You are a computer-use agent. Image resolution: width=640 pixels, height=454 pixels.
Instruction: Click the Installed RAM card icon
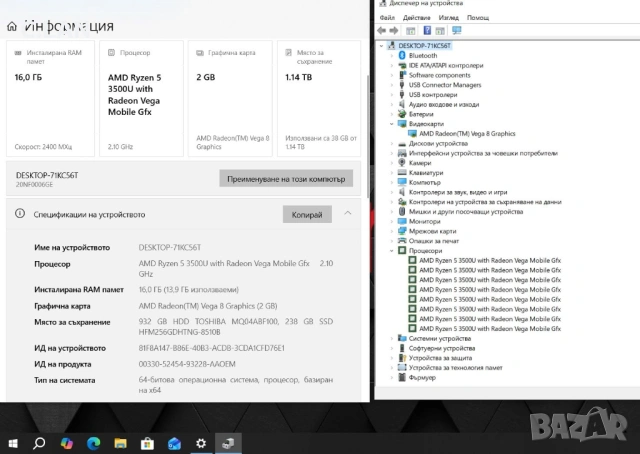click(x=18, y=53)
